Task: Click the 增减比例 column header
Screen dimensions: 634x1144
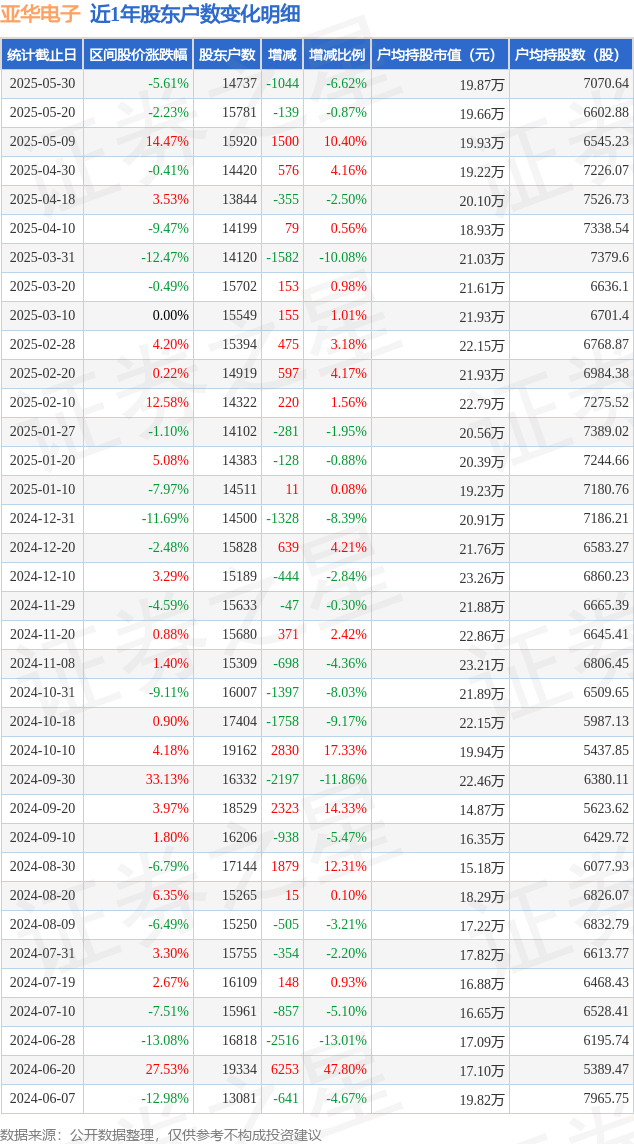Action: (337, 55)
